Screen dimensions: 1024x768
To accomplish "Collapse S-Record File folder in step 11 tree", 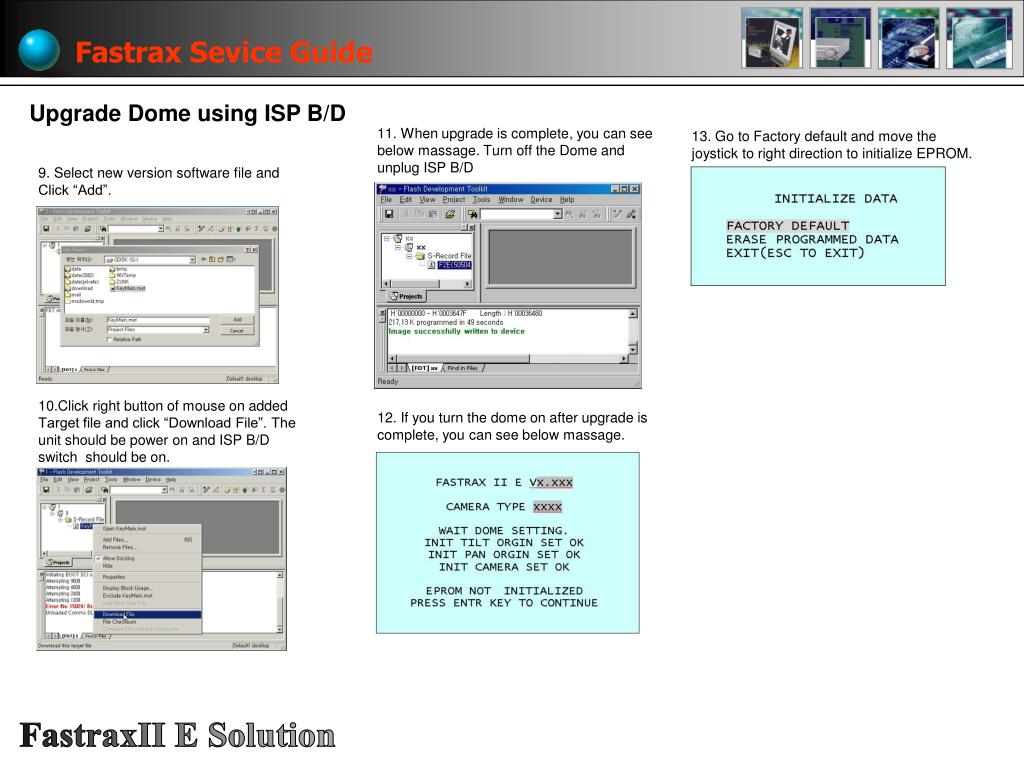I will click(x=409, y=256).
